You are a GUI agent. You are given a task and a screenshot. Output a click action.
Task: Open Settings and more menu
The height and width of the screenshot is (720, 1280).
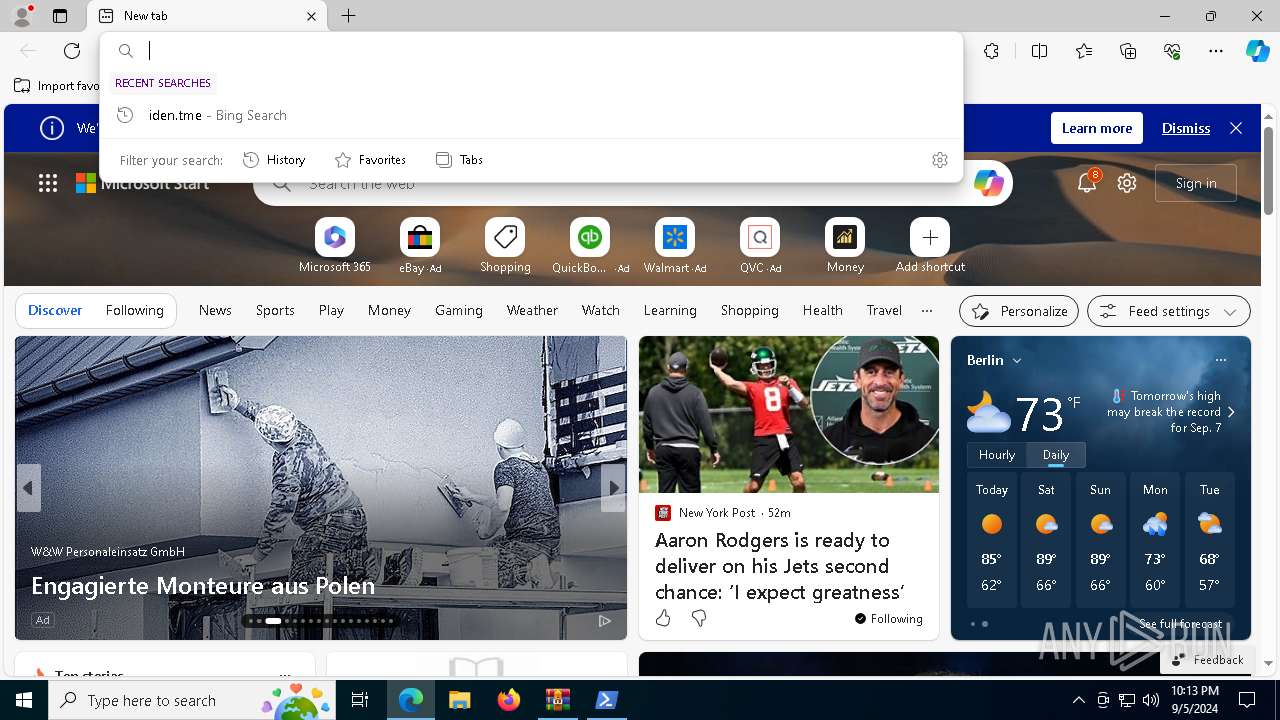click(x=1216, y=51)
